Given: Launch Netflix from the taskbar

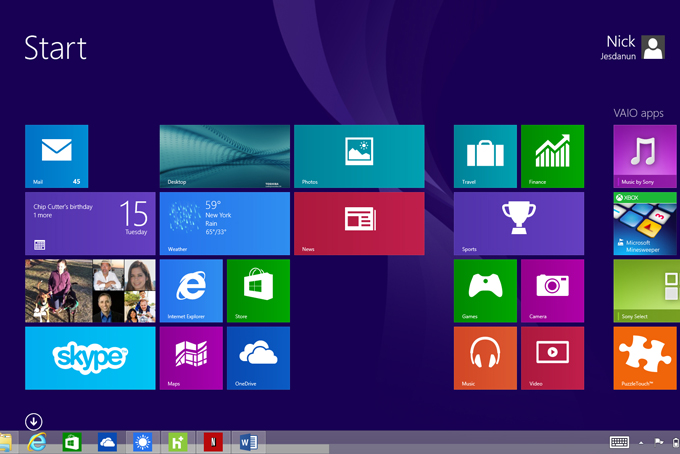Looking at the screenshot, I should [x=213, y=442].
